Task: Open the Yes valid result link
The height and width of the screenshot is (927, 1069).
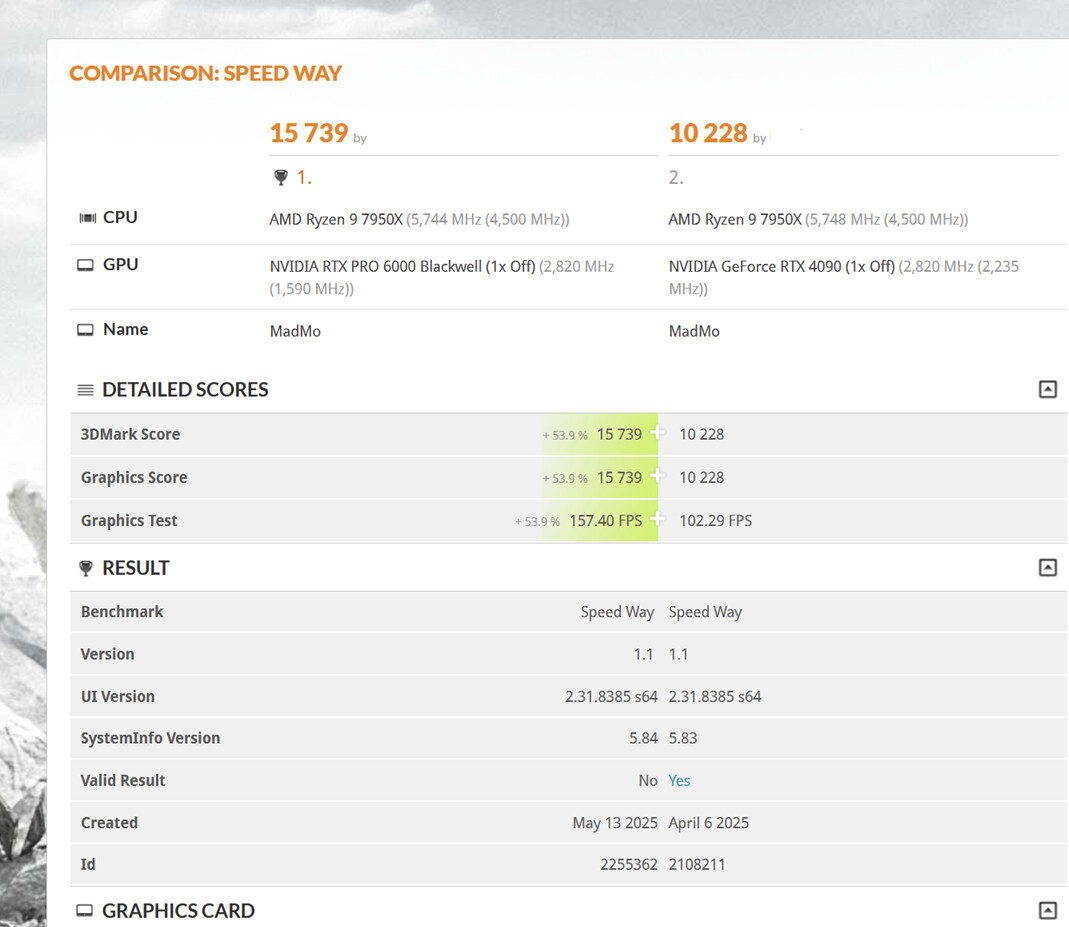Action: point(679,780)
